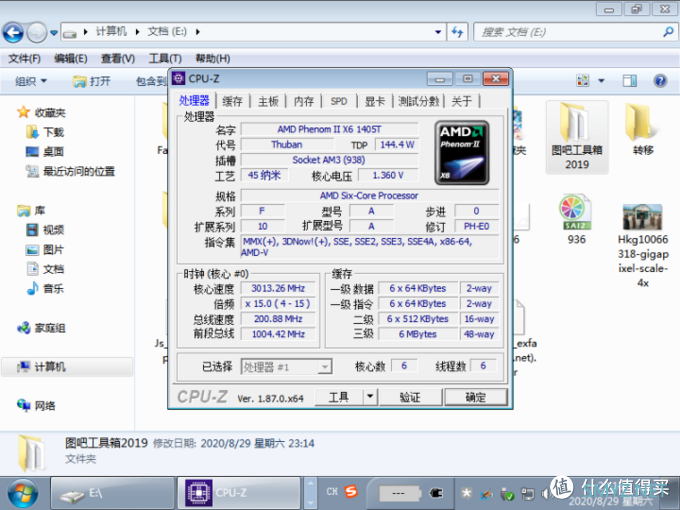Click the AMD Phenom II logo image

coord(462,153)
